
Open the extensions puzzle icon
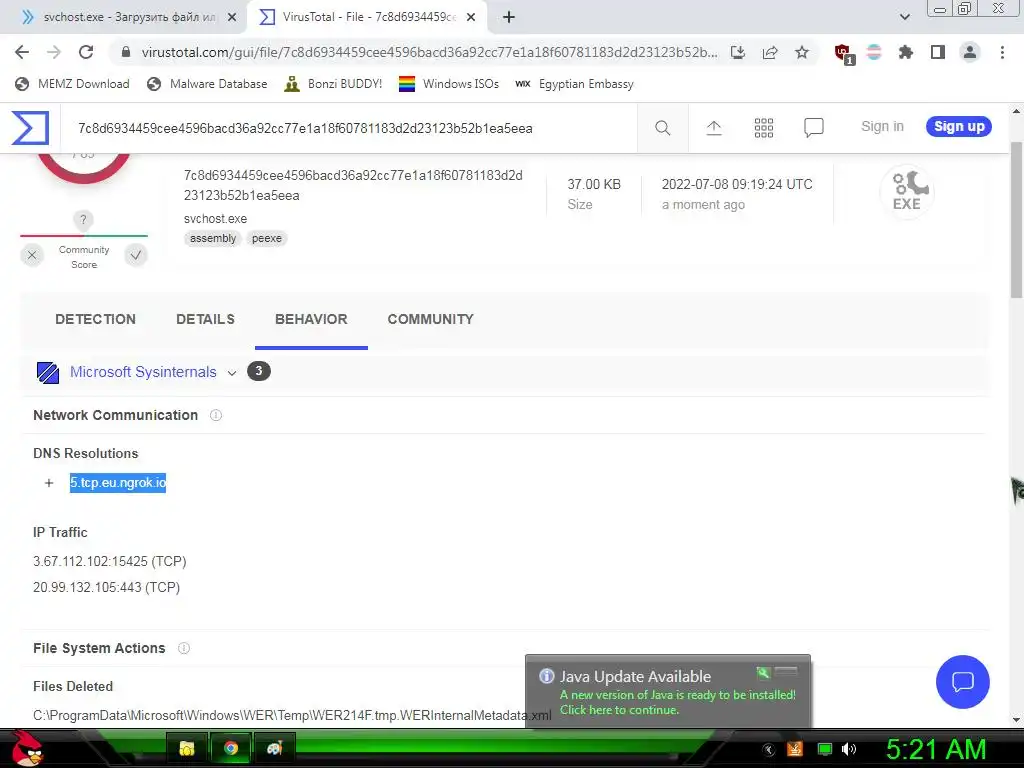[x=906, y=52]
